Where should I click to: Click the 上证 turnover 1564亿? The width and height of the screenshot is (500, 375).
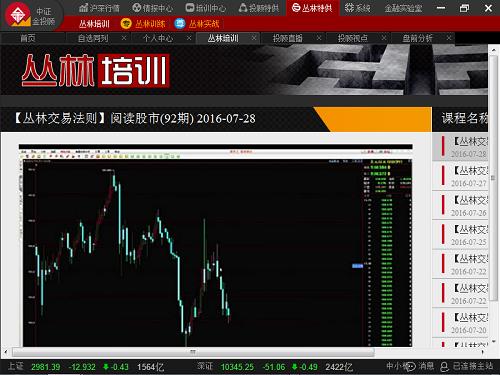click(150, 367)
